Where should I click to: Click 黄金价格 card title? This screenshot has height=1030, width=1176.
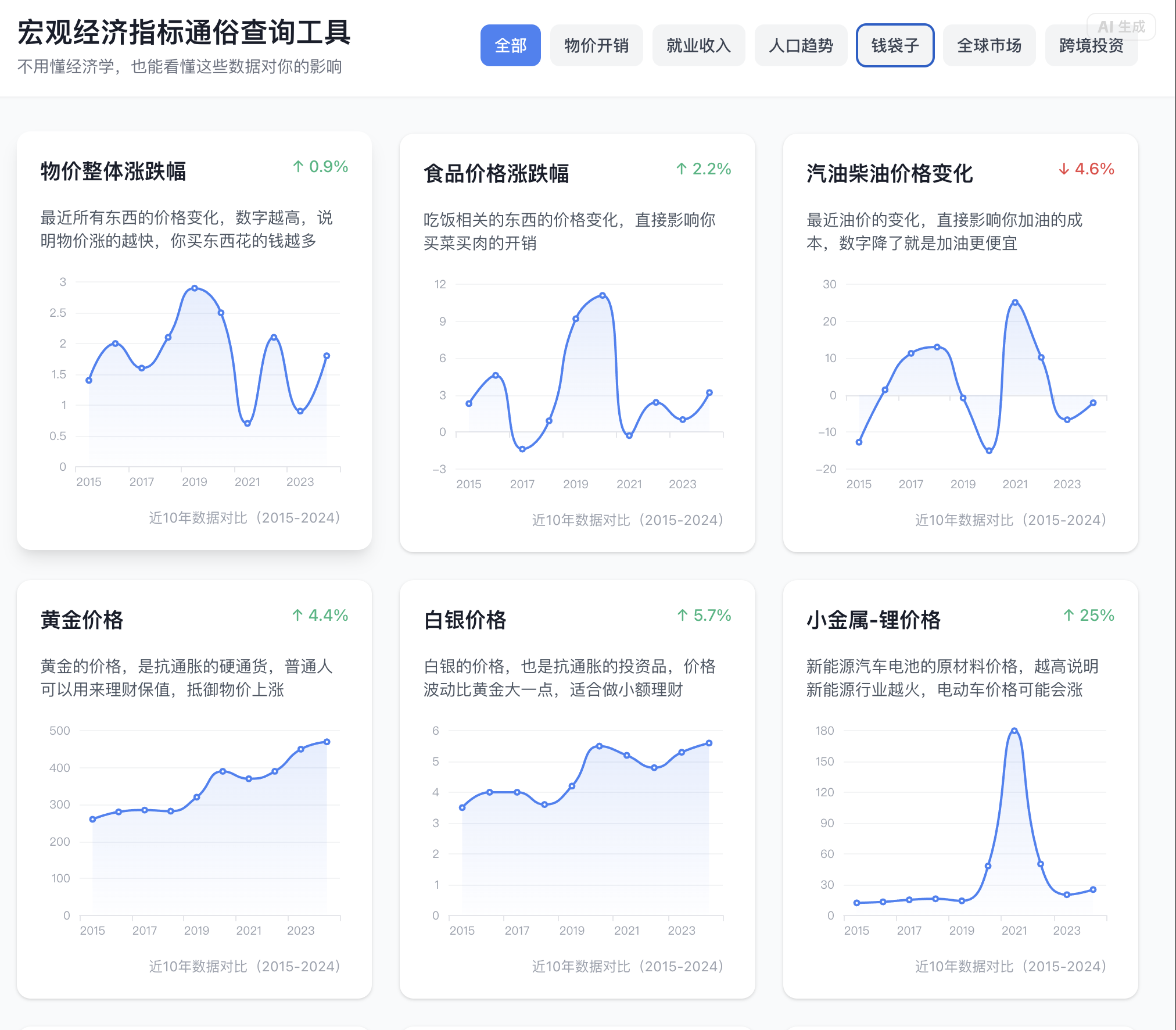[x=82, y=620]
